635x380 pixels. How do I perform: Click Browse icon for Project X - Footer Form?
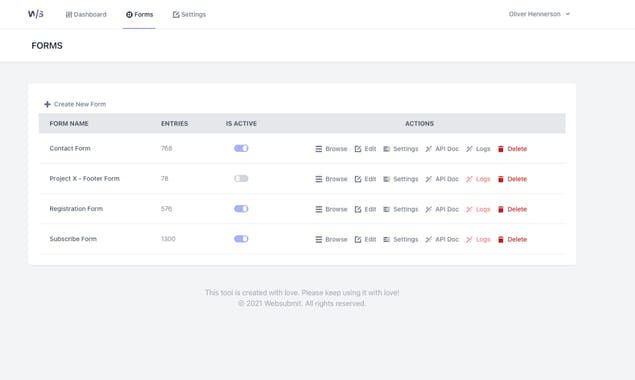(319, 179)
